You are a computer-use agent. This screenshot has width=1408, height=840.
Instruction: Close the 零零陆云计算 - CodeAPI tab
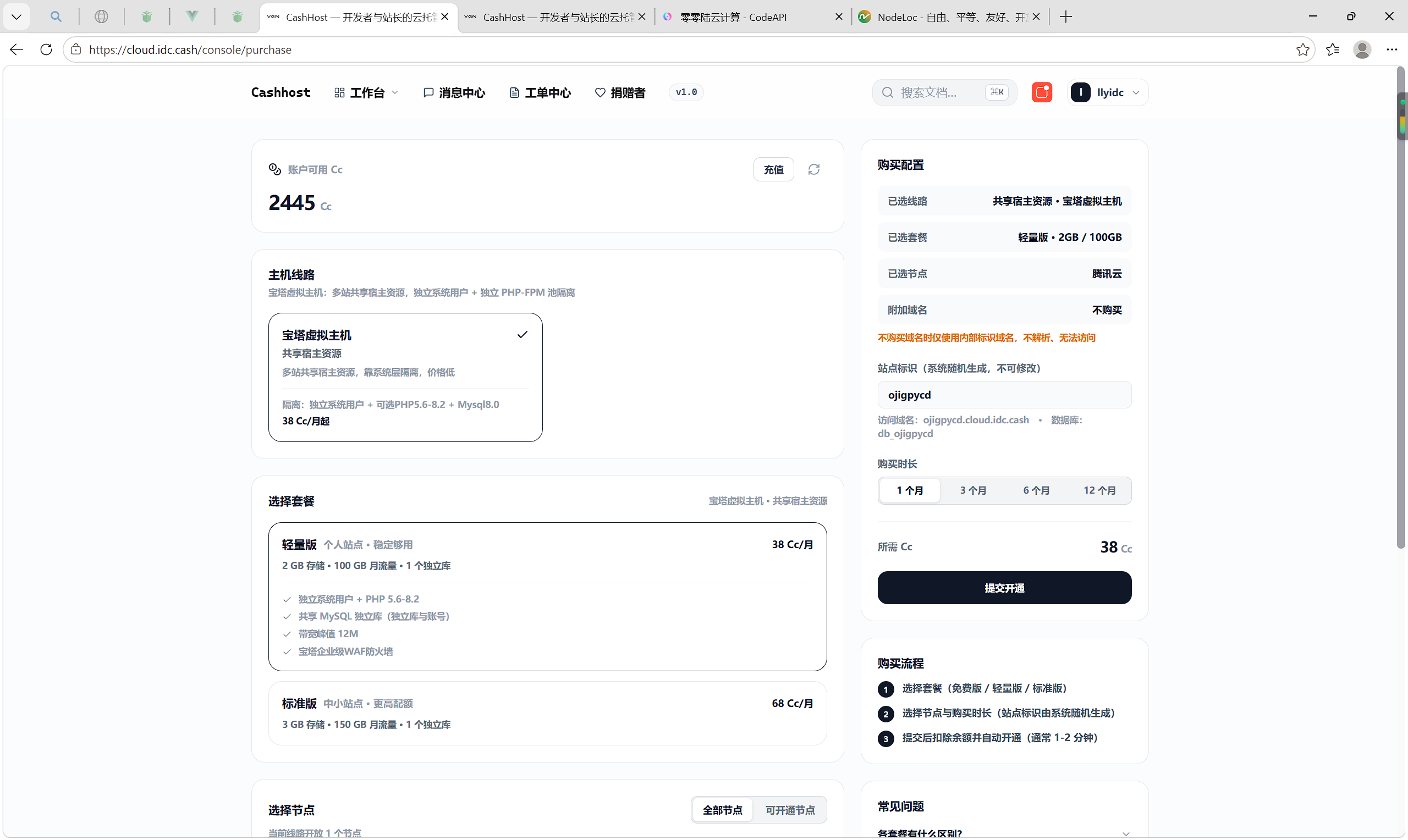tap(839, 17)
